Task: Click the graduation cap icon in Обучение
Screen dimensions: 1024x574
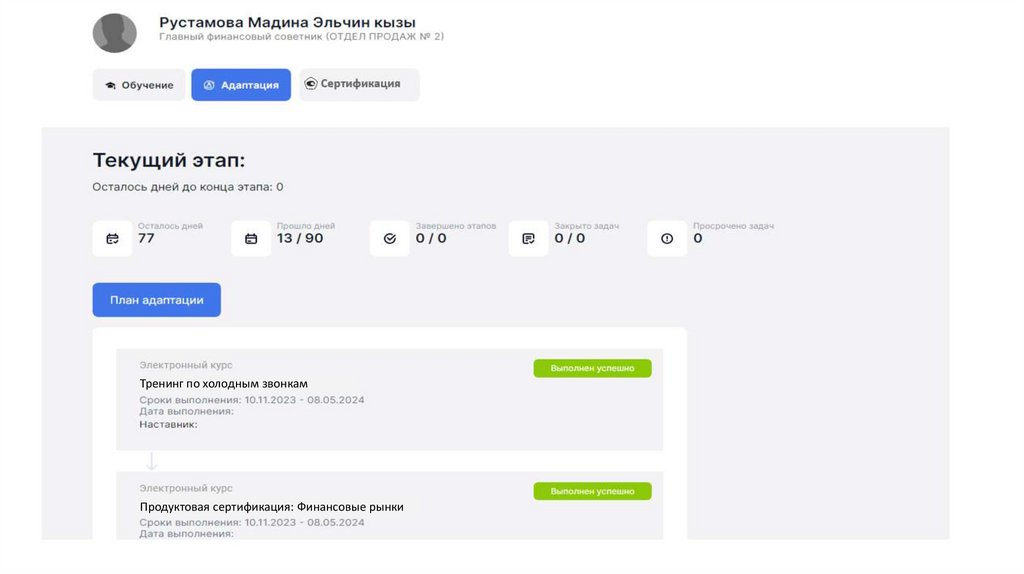Action: (x=110, y=85)
